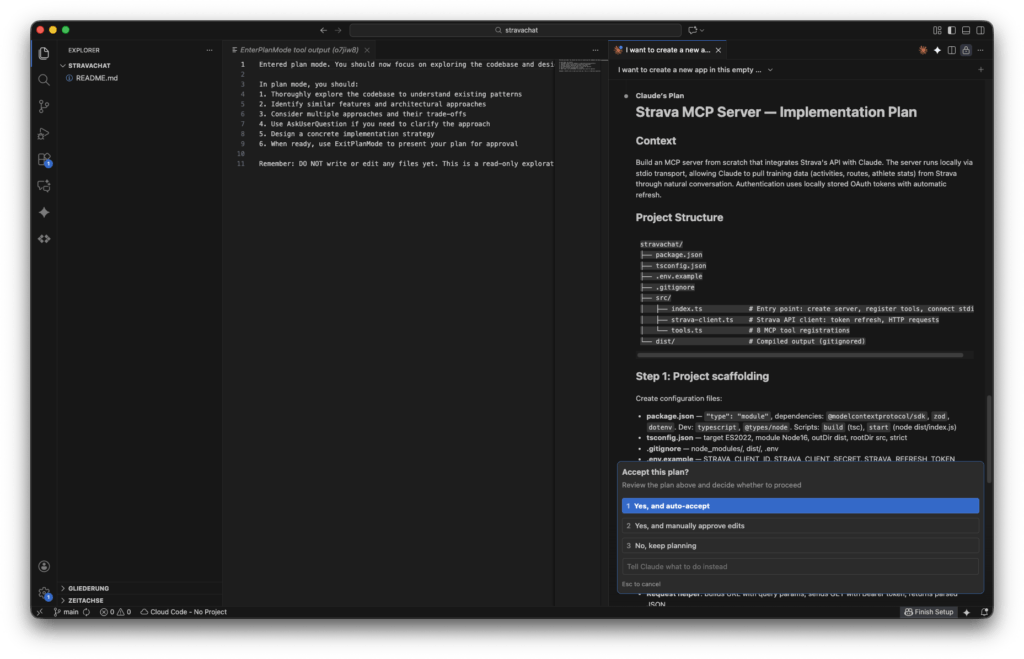Viewport: 1024px width, 659px height.
Task: Click the Claude Code icon in editor toolbar
Action: pos(923,50)
